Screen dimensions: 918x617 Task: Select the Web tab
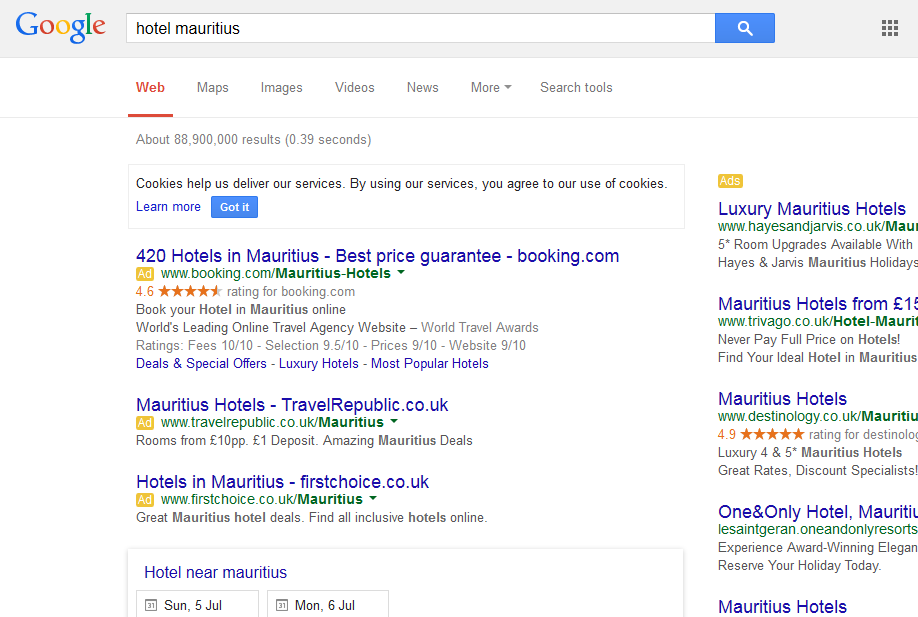point(150,87)
